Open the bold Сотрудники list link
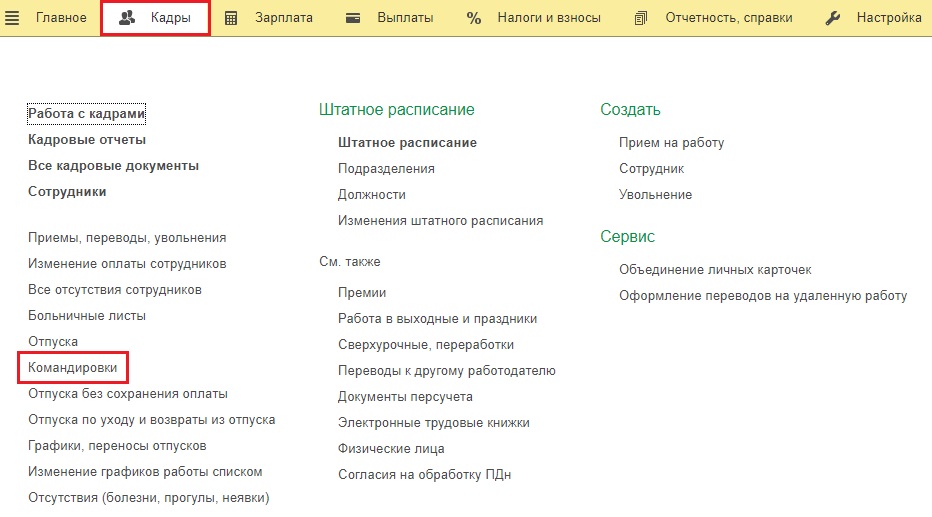 (67, 192)
